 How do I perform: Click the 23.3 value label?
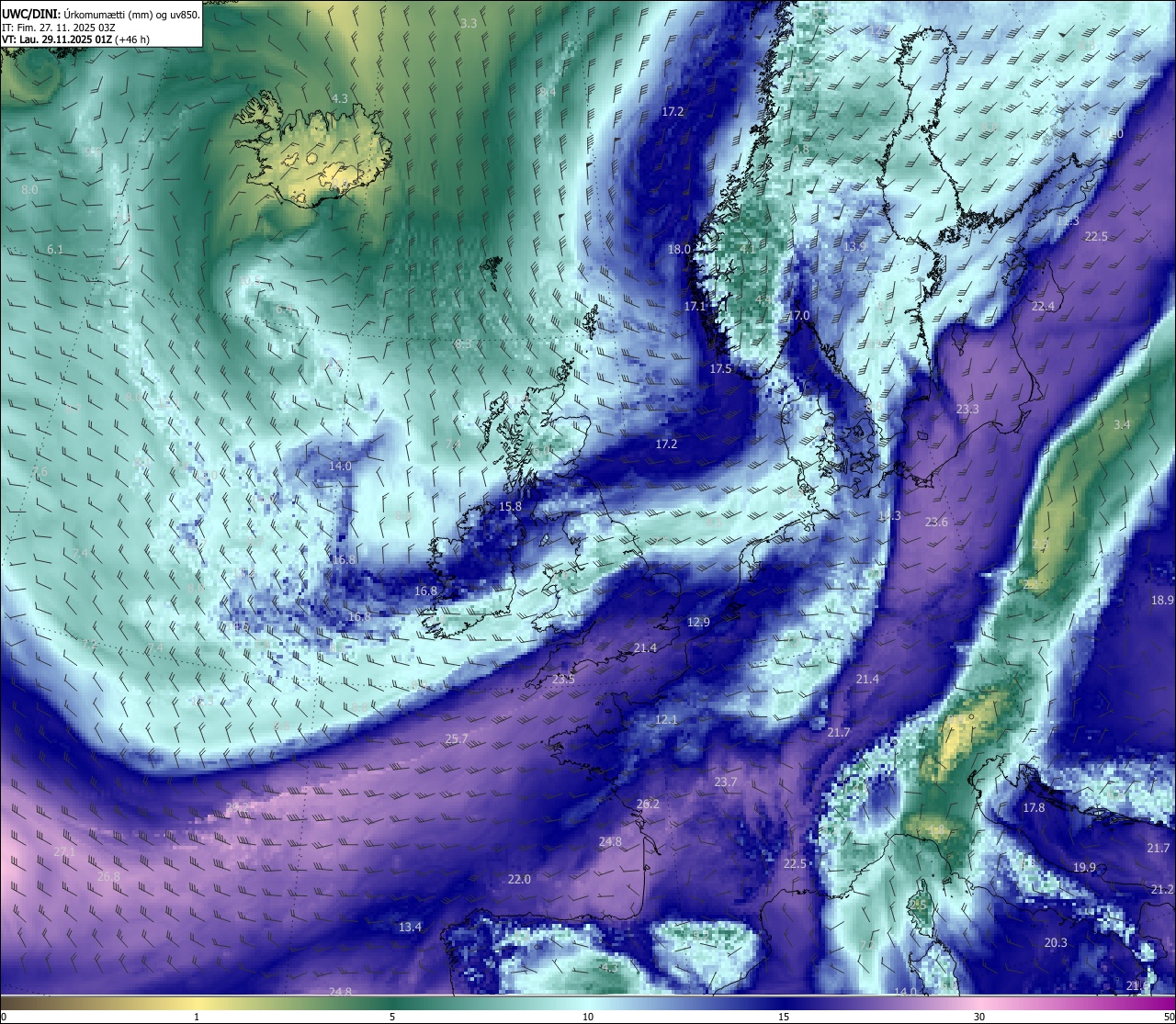click(x=967, y=410)
